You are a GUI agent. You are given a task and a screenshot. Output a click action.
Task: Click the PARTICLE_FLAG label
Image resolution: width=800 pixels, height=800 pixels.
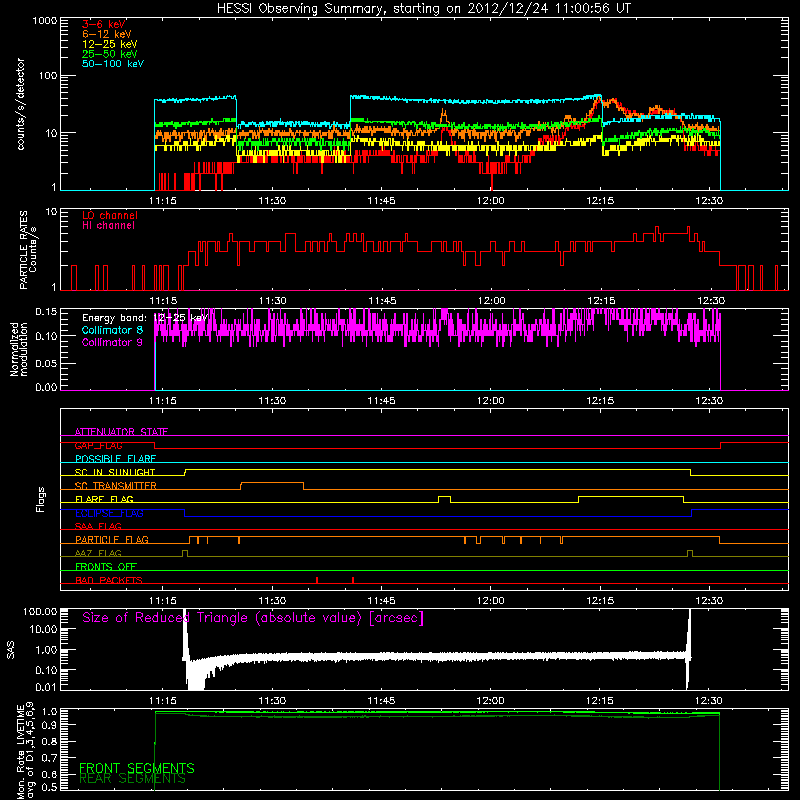click(112, 539)
